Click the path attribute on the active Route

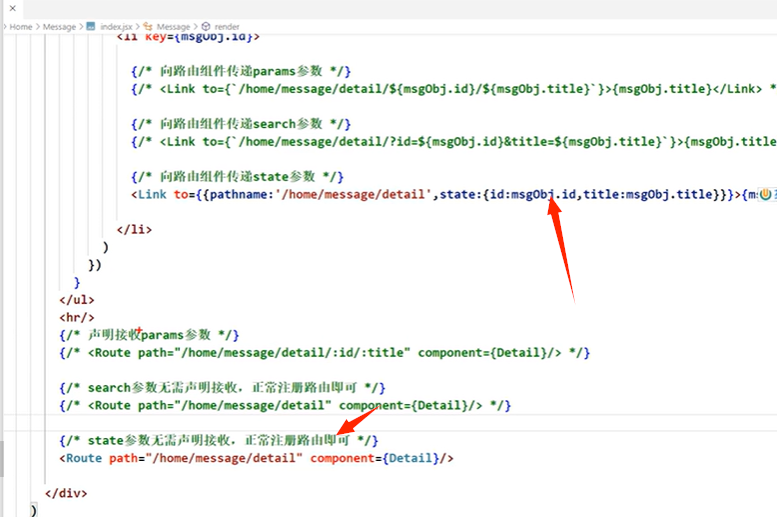123,458
